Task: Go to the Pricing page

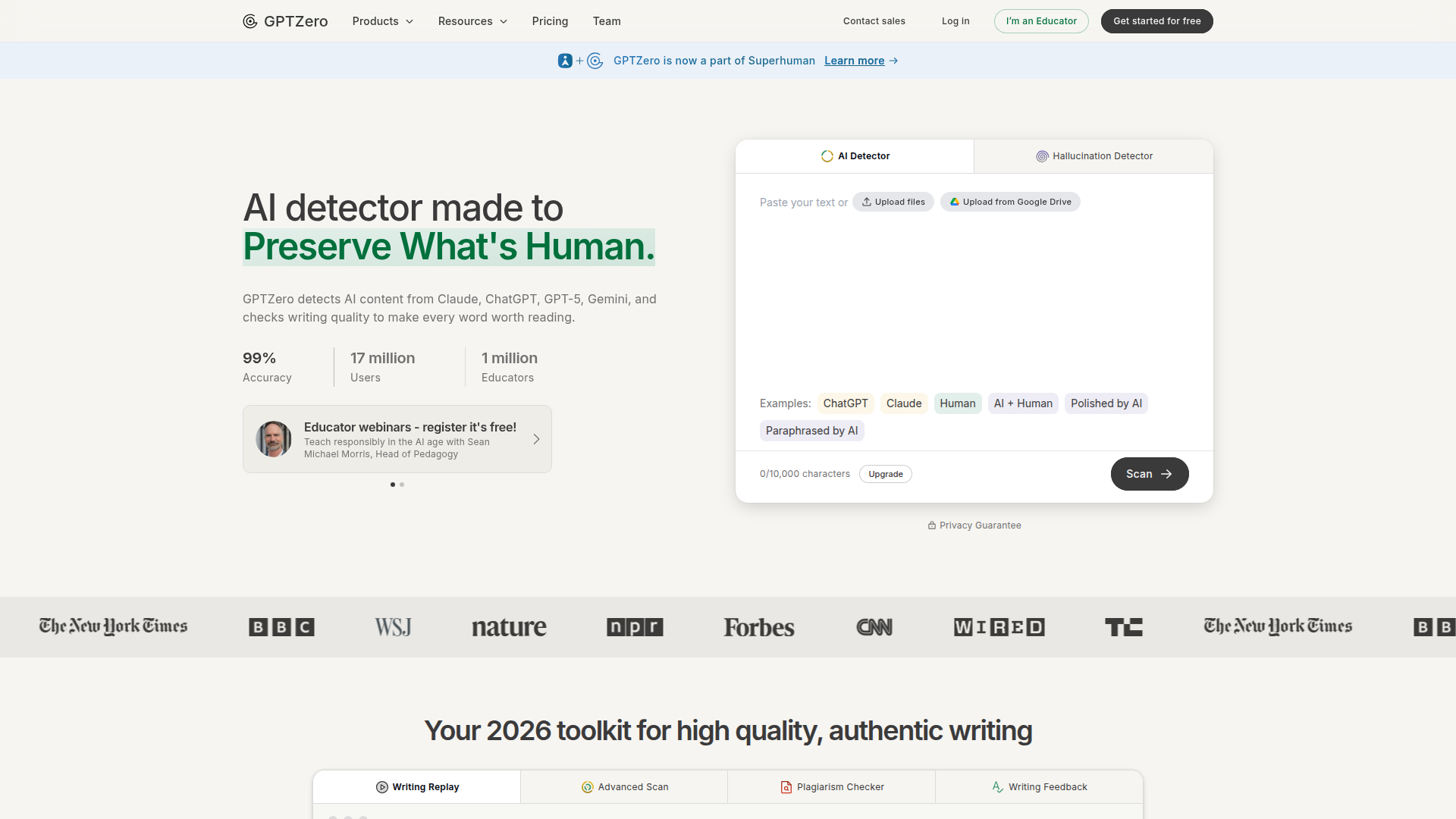Action: click(550, 21)
